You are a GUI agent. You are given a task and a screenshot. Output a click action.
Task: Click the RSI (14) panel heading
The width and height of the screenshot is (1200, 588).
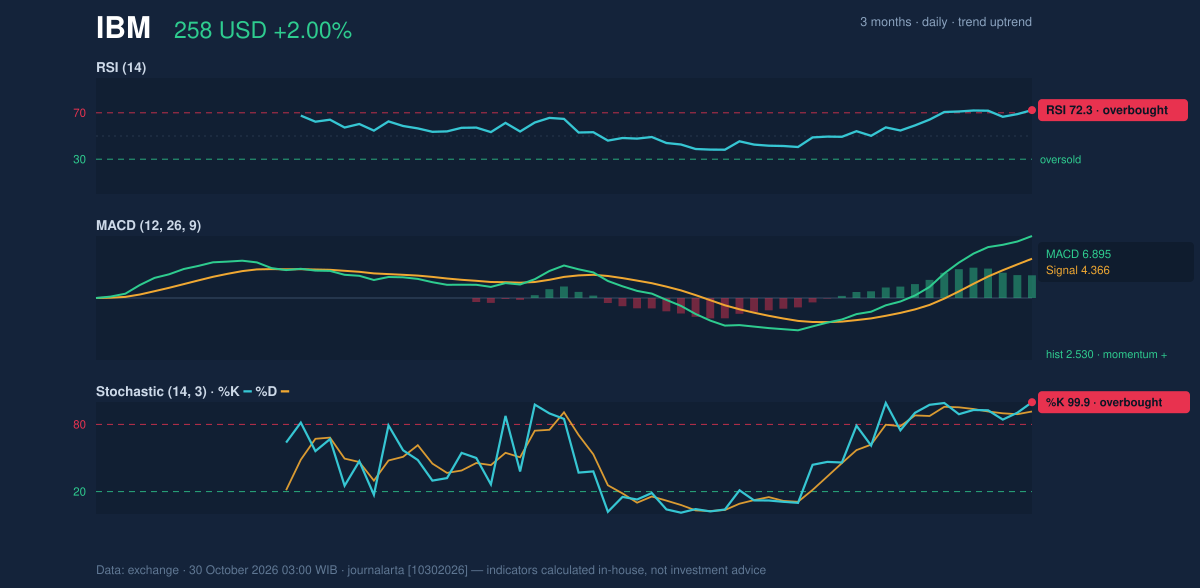[121, 67]
